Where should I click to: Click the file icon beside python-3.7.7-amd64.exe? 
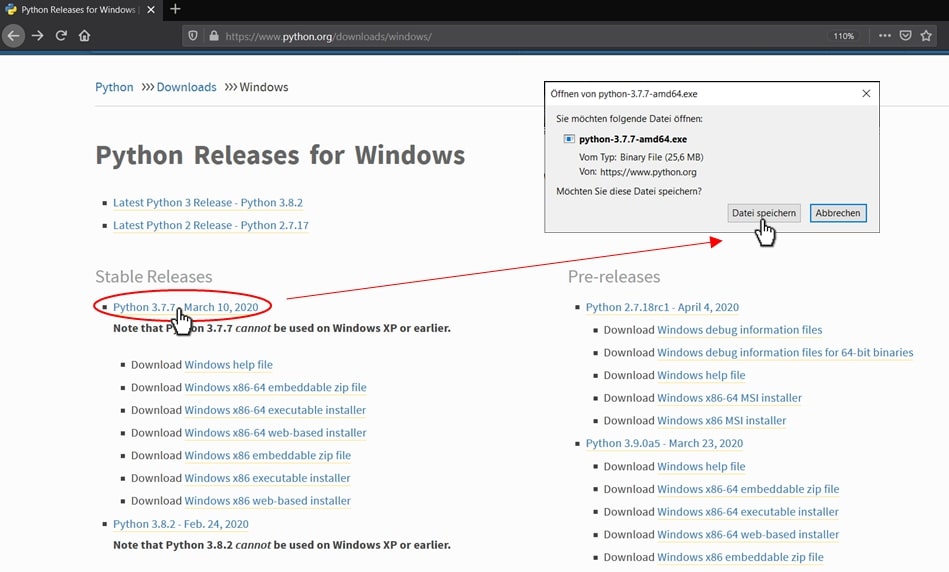(569, 139)
